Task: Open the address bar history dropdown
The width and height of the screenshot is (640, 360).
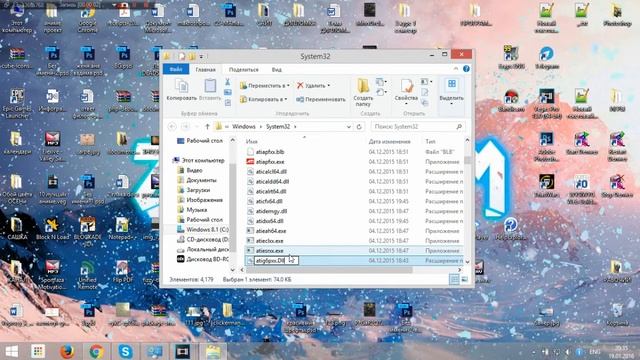Action: click(x=349, y=127)
